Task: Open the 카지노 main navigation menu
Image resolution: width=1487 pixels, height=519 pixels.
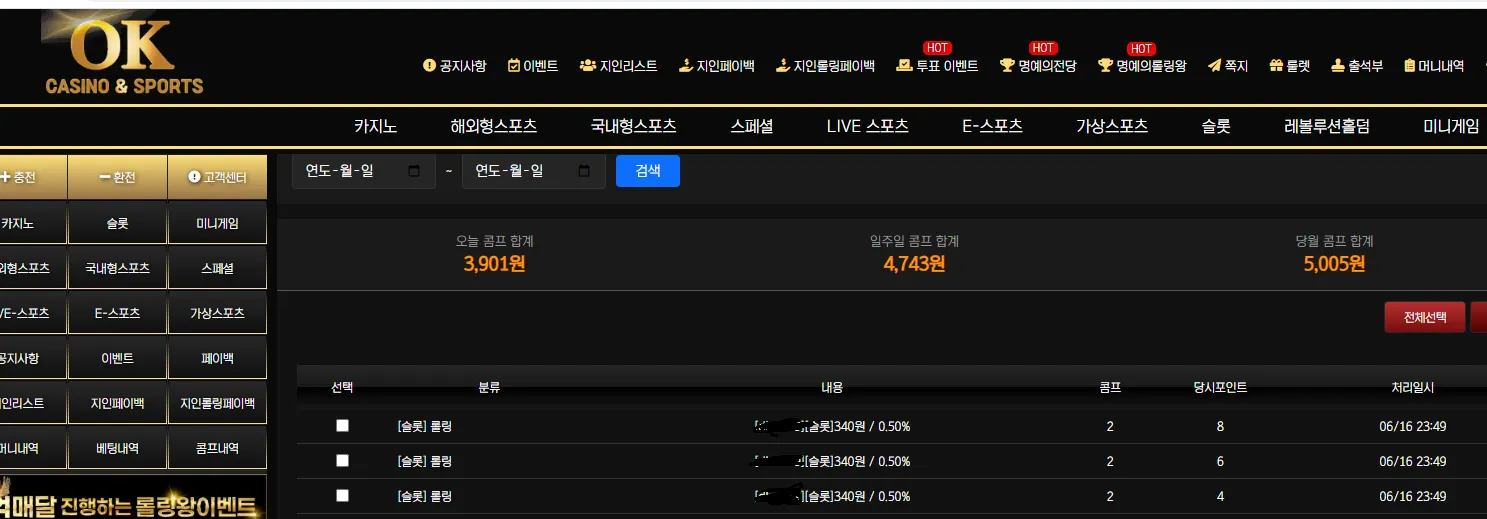Action: pyautogui.click(x=375, y=126)
